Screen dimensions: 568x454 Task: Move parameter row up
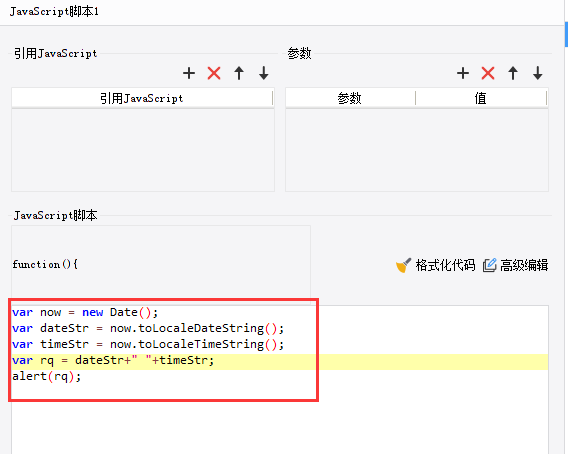pos(513,73)
